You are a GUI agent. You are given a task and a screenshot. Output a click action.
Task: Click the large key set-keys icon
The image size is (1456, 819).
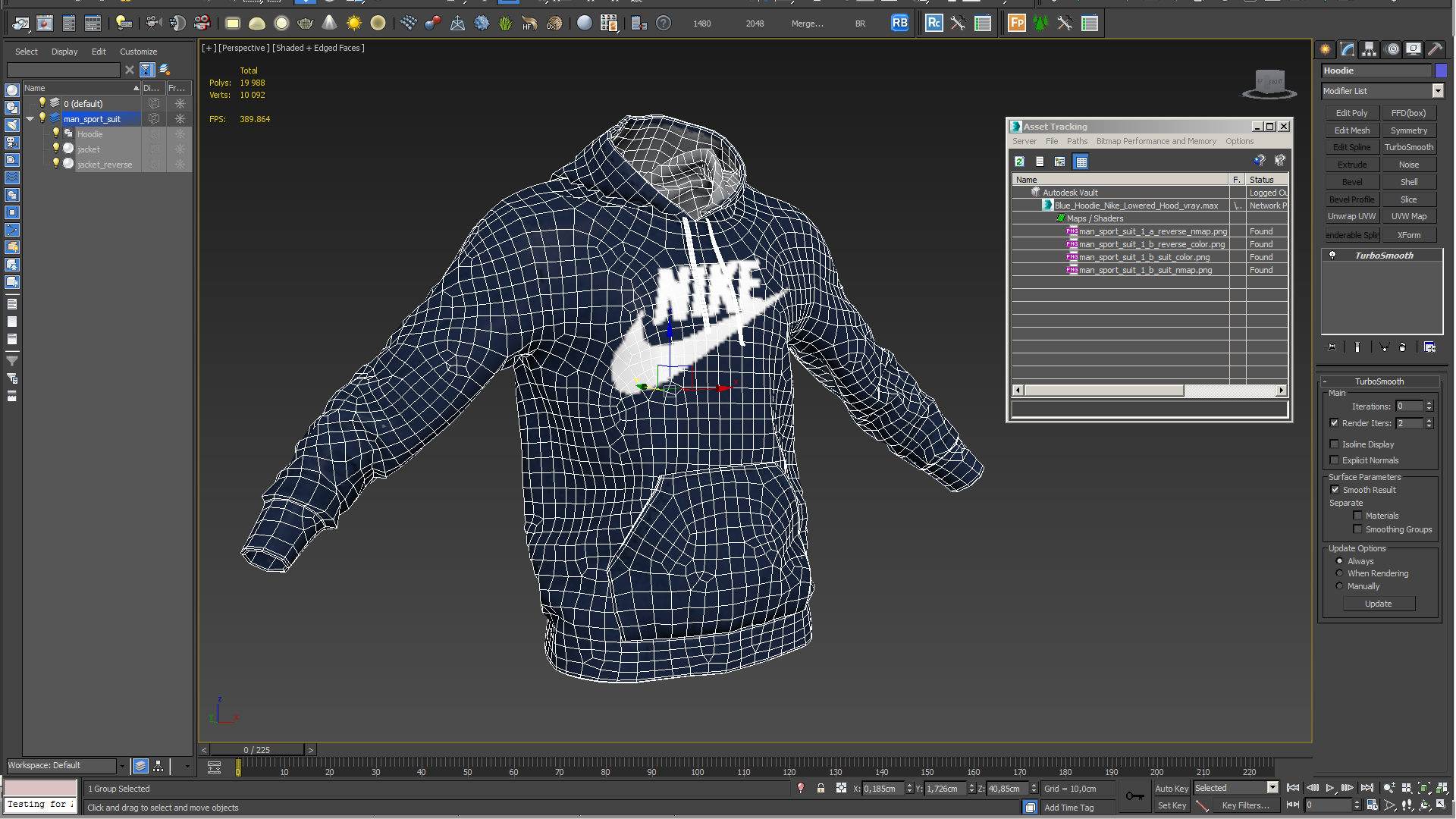point(1134,795)
